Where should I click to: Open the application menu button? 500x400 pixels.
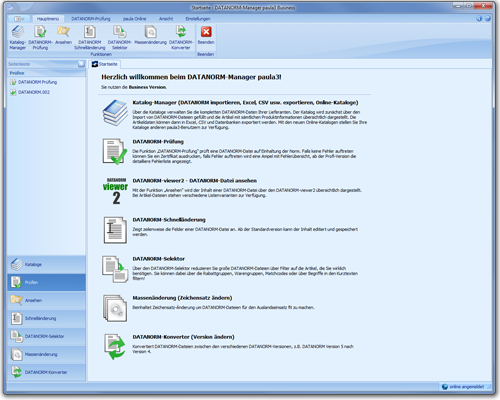19,19
